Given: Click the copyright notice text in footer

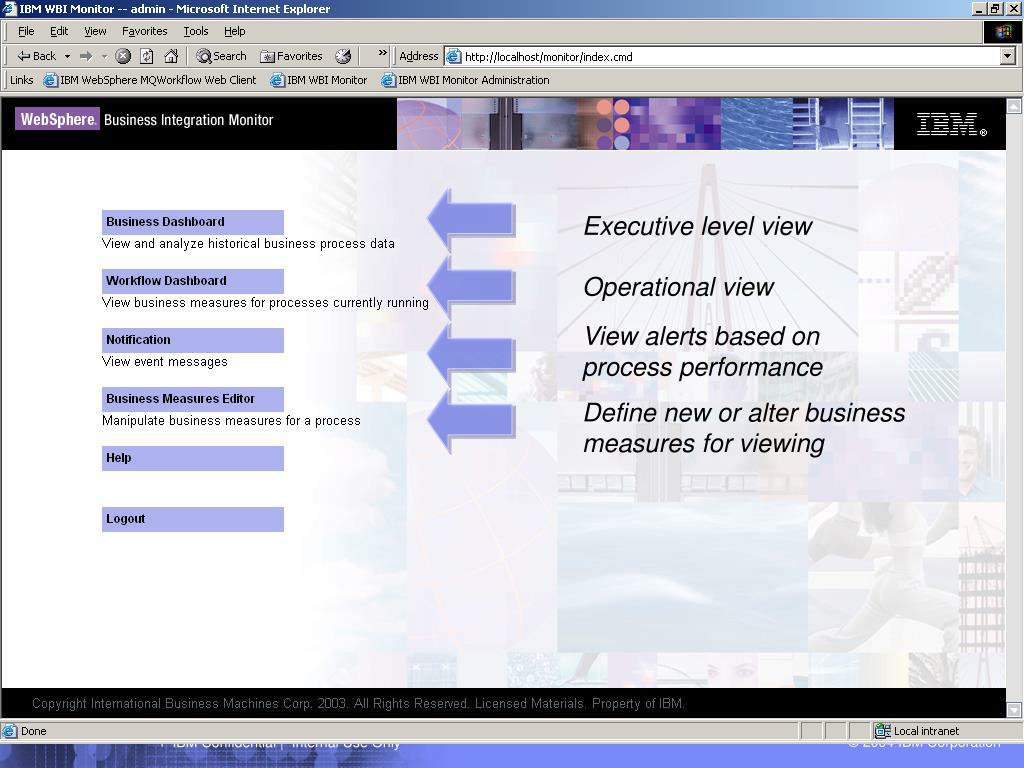Looking at the screenshot, I should coord(358,703).
